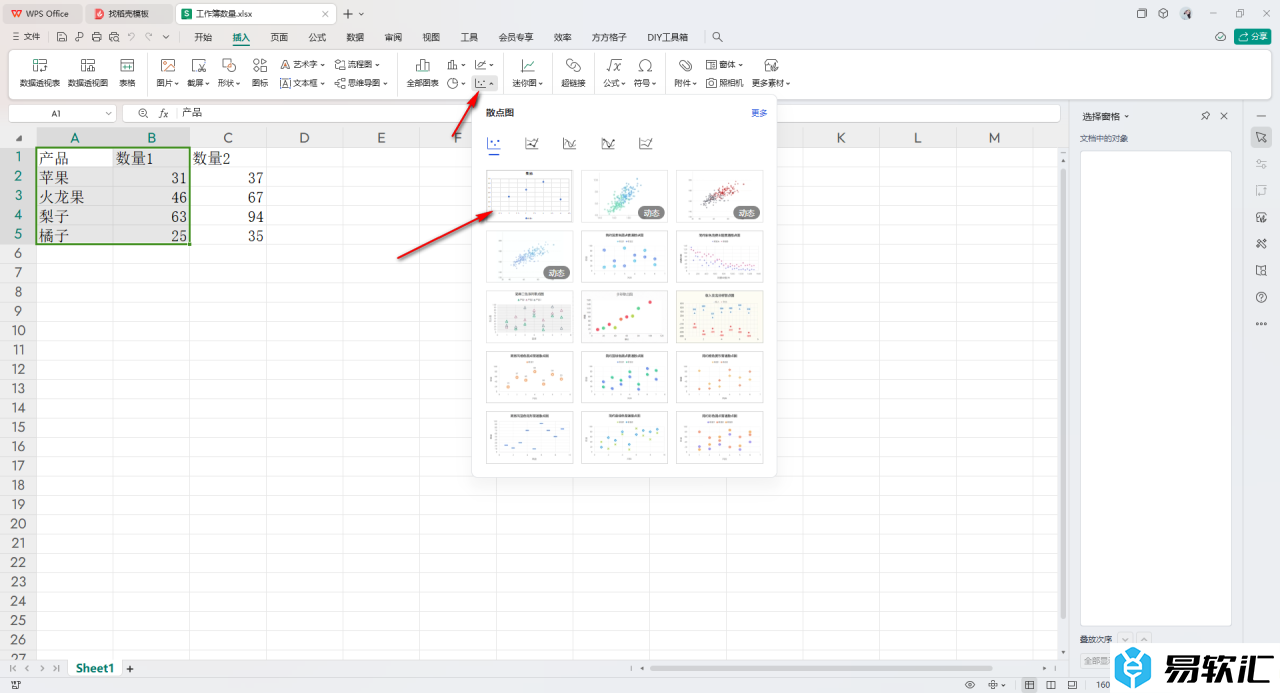Viewport: 1280px width, 693px height.
Task: Toggle the eye reading-mode icon in status bar
Action: click(970, 685)
